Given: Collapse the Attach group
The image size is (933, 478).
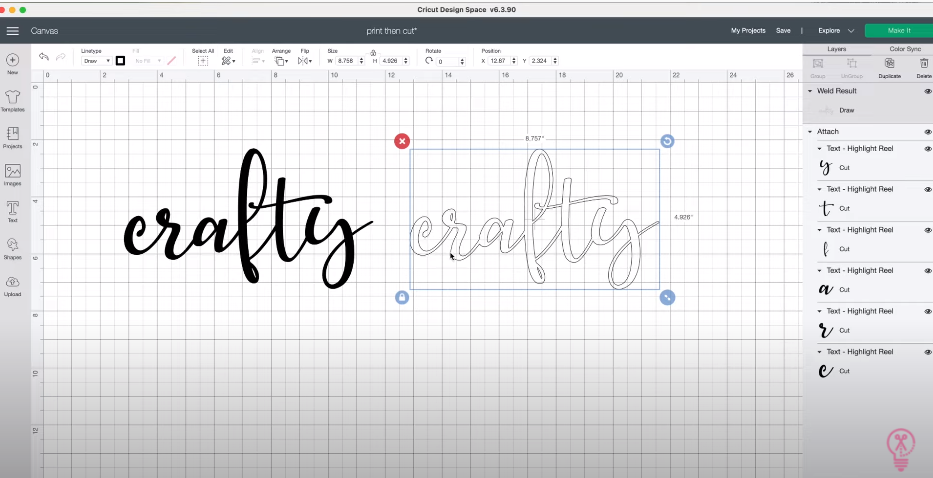Looking at the screenshot, I should click(x=810, y=132).
